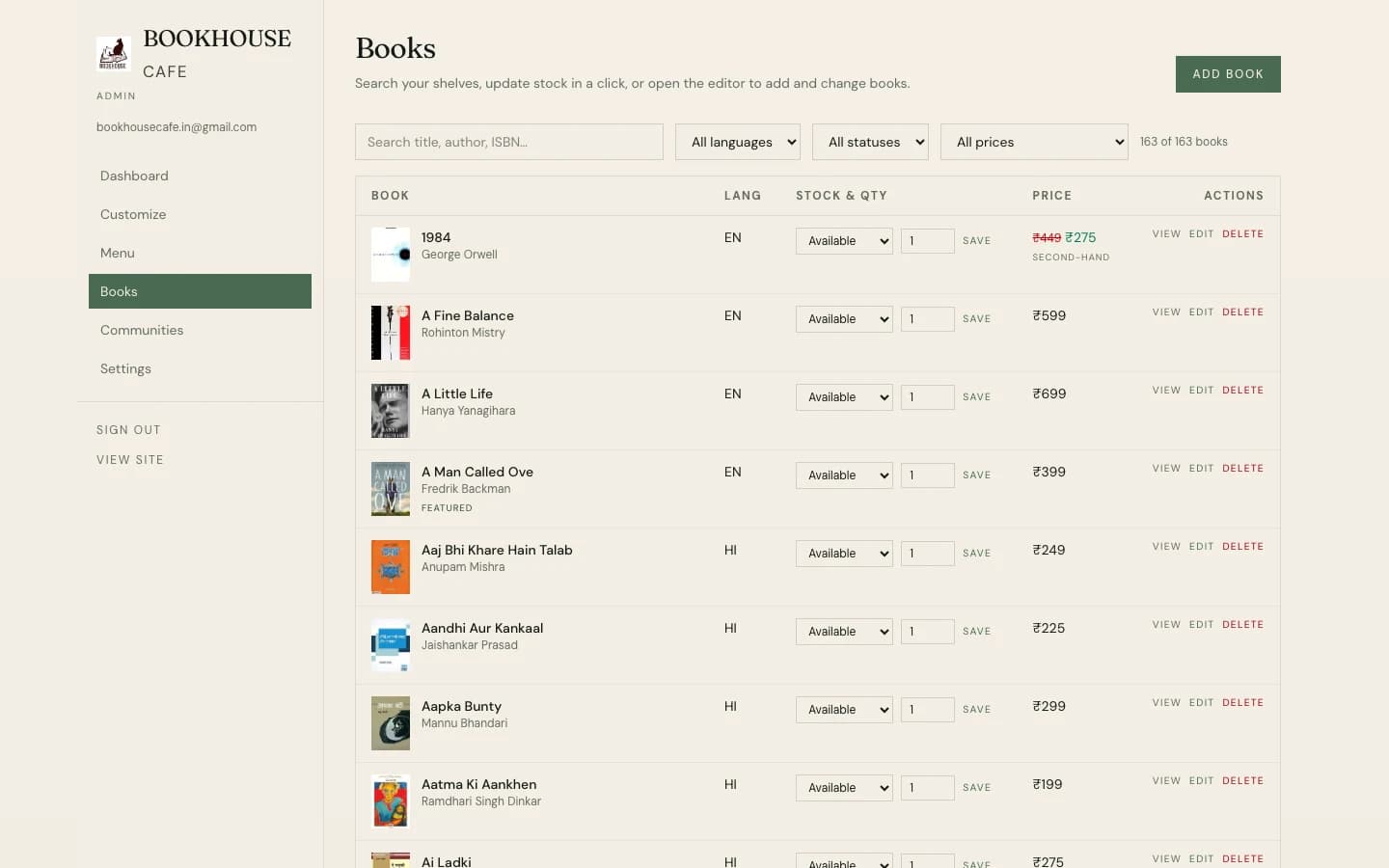This screenshot has width=1389, height=868.
Task: Edit Aaj Bhi Khare Hain Talab entry
Action: (1201, 547)
